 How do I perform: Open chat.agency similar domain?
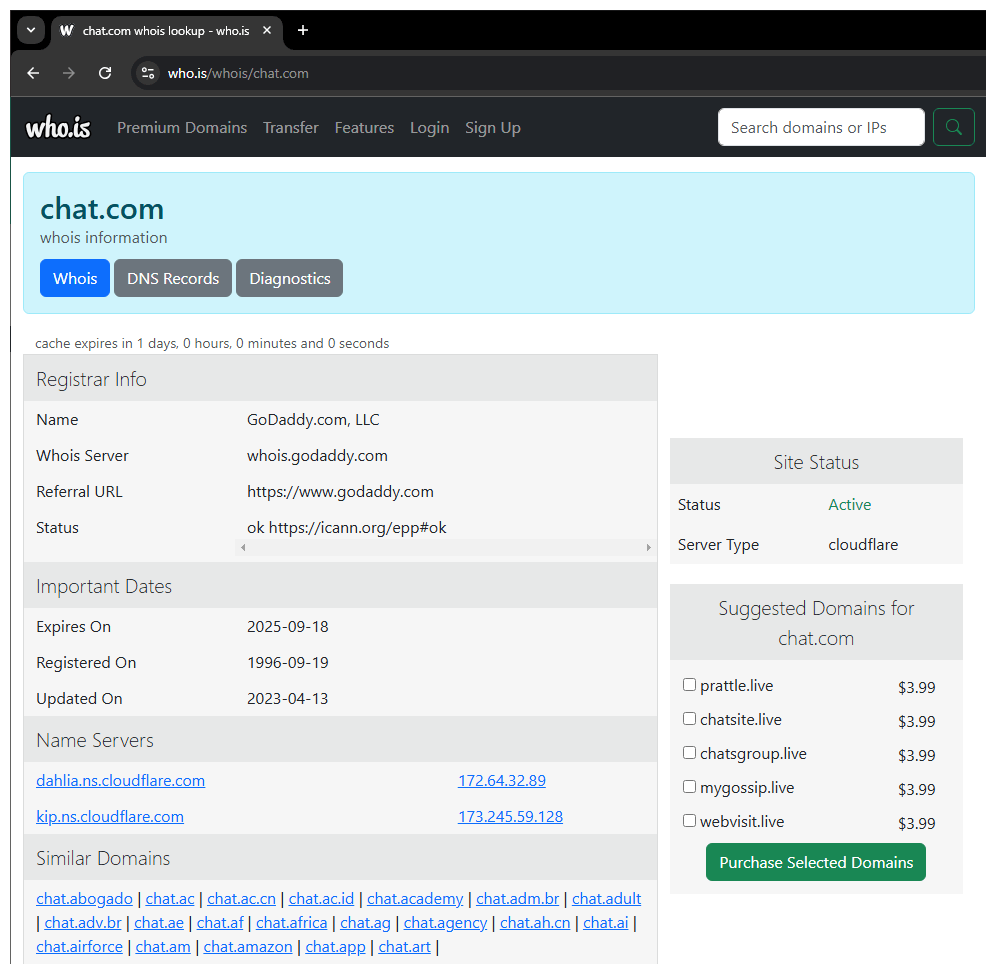coord(445,923)
